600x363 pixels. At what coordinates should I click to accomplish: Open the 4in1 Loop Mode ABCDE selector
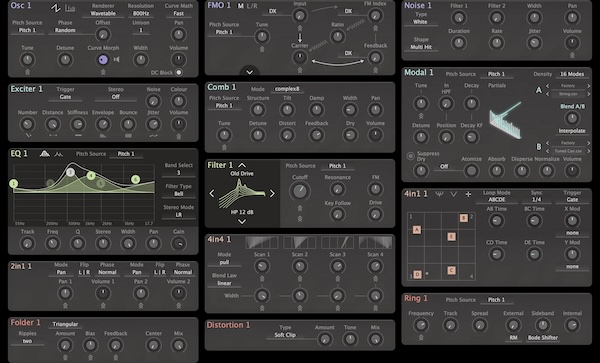pyautogui.click(x=497, y=200)
